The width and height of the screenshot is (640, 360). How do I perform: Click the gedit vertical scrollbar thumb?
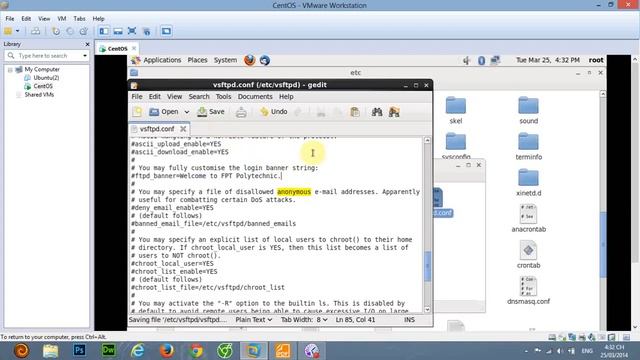pos(427,266)
